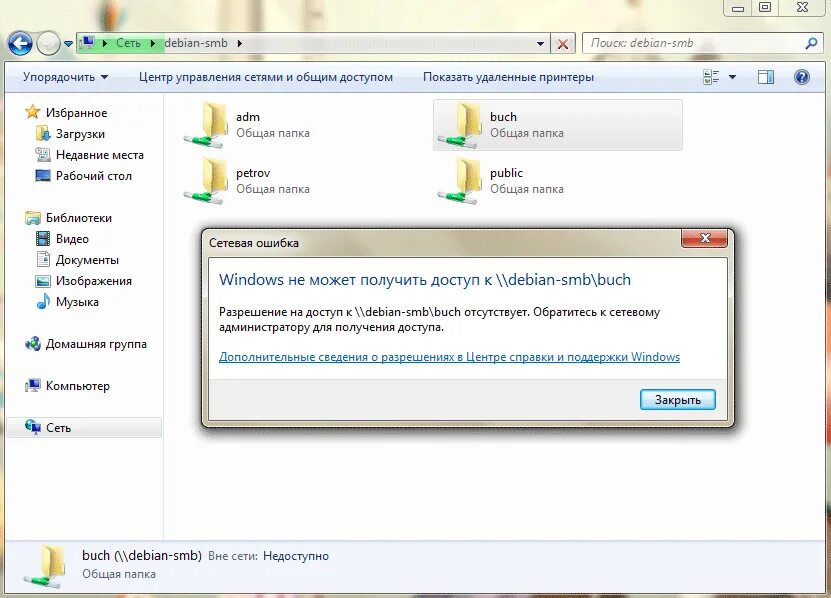Go back with the blue Back arrow
Image resolution: width=831 pixels, height=598 pixels.
20,43
